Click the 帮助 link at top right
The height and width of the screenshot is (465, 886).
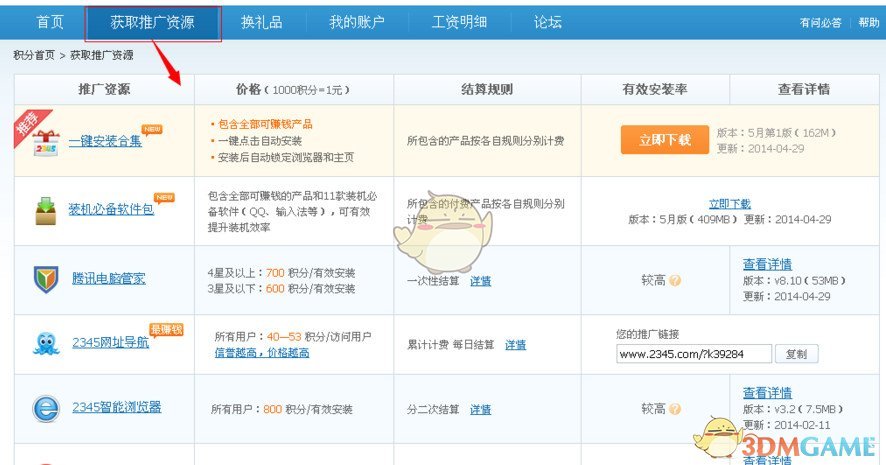pos(869,23)
